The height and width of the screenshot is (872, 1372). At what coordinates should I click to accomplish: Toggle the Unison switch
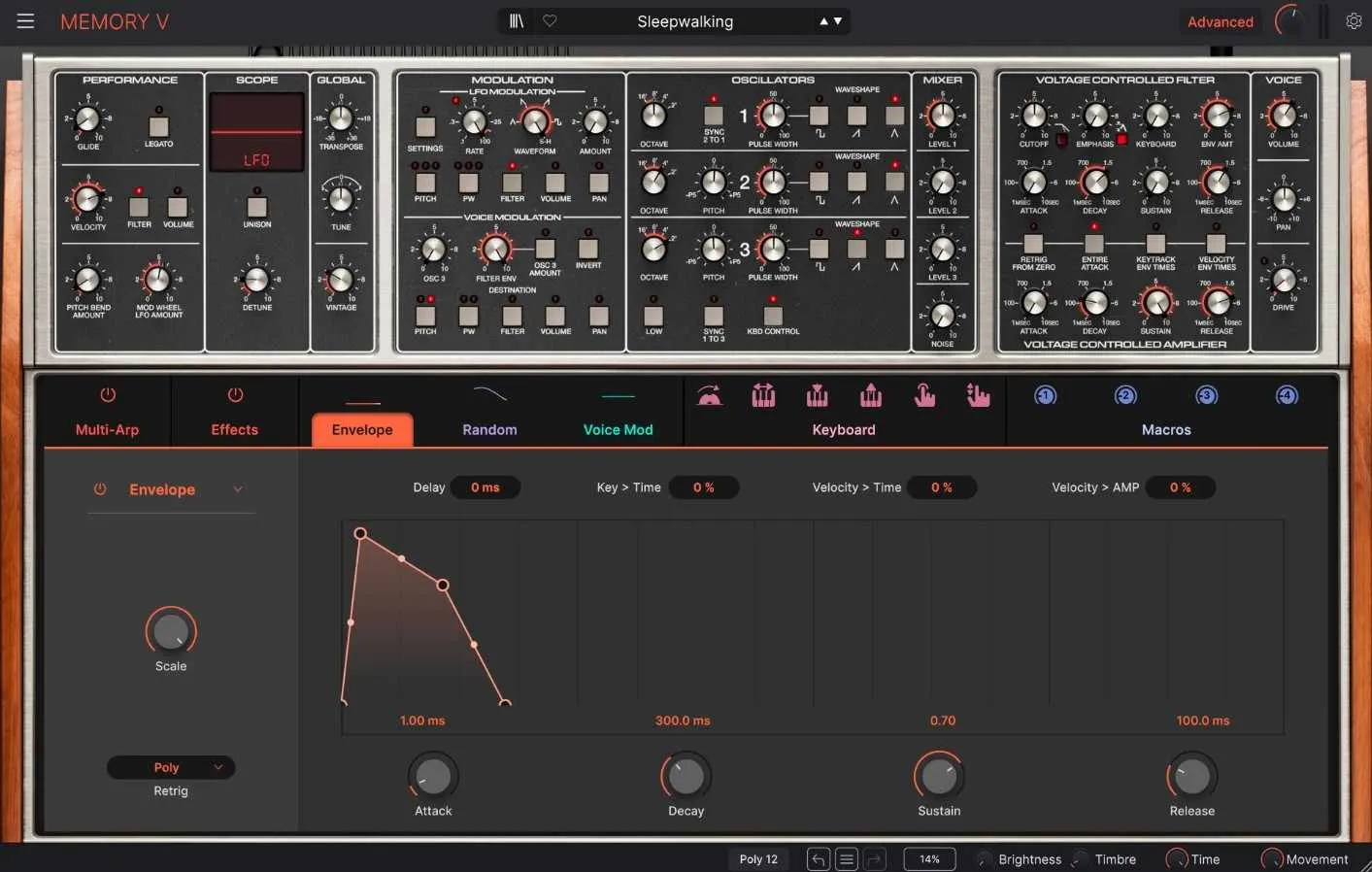coord(257,207)
